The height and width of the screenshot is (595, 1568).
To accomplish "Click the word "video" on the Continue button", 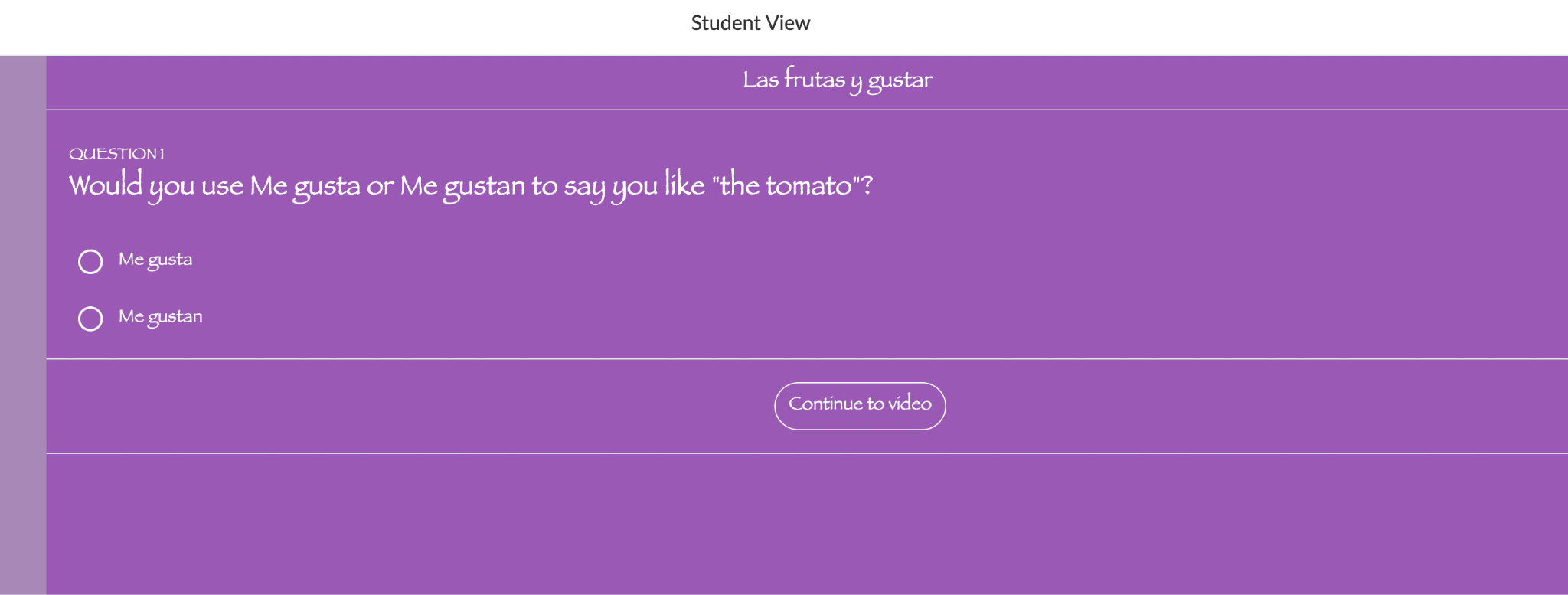I will (x=910, y=404).
